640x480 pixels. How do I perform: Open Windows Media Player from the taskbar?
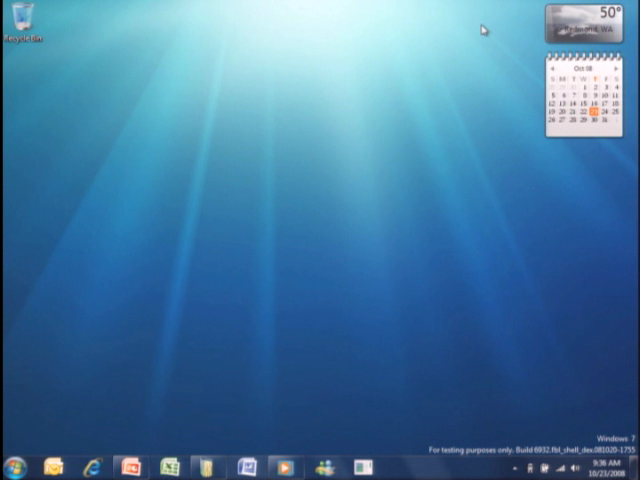tap(285, 467)
